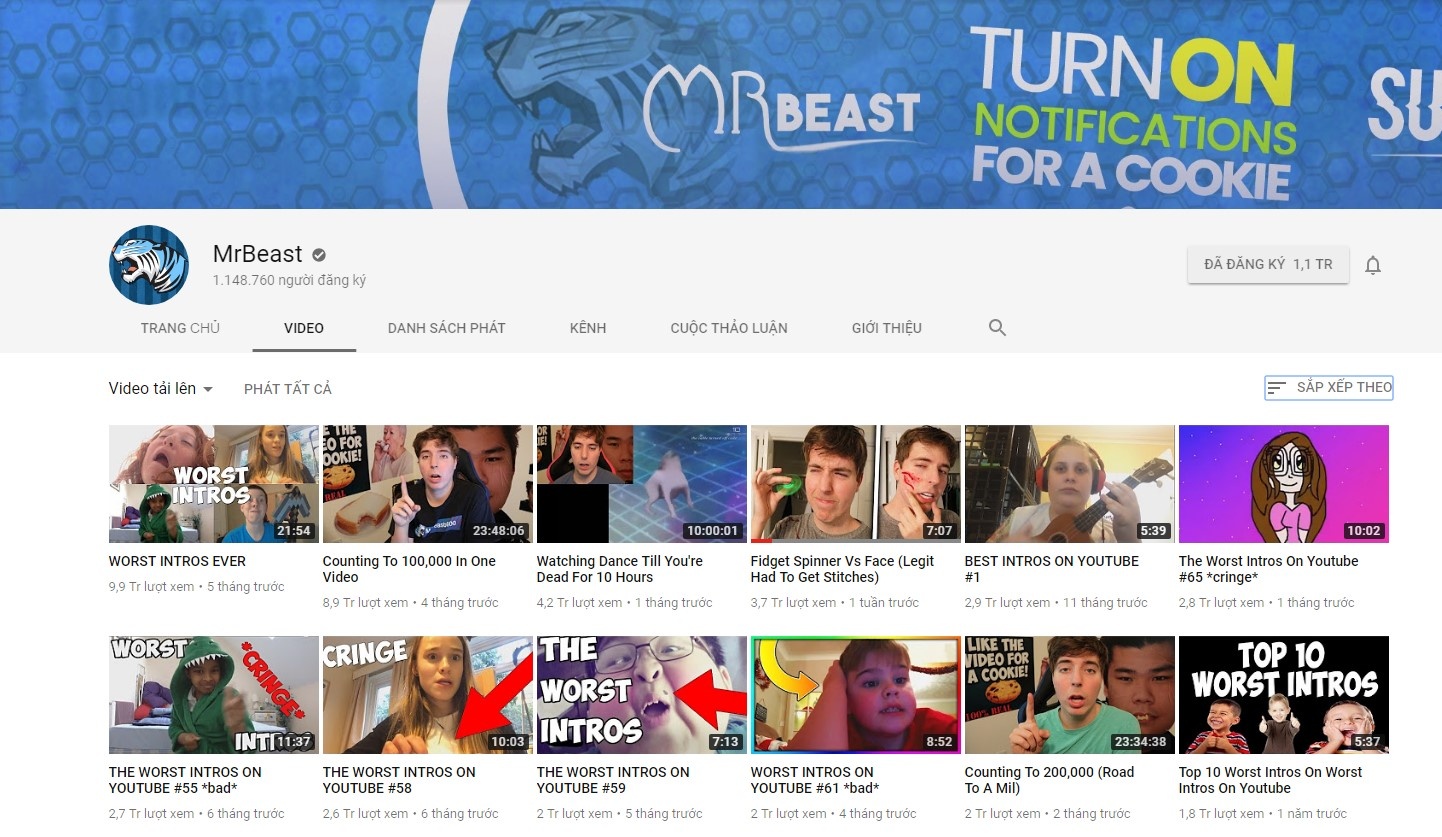The image size is (1442, 837).
Task: Switch to the TRANG CHỦ tab
Action: point(179,327)
